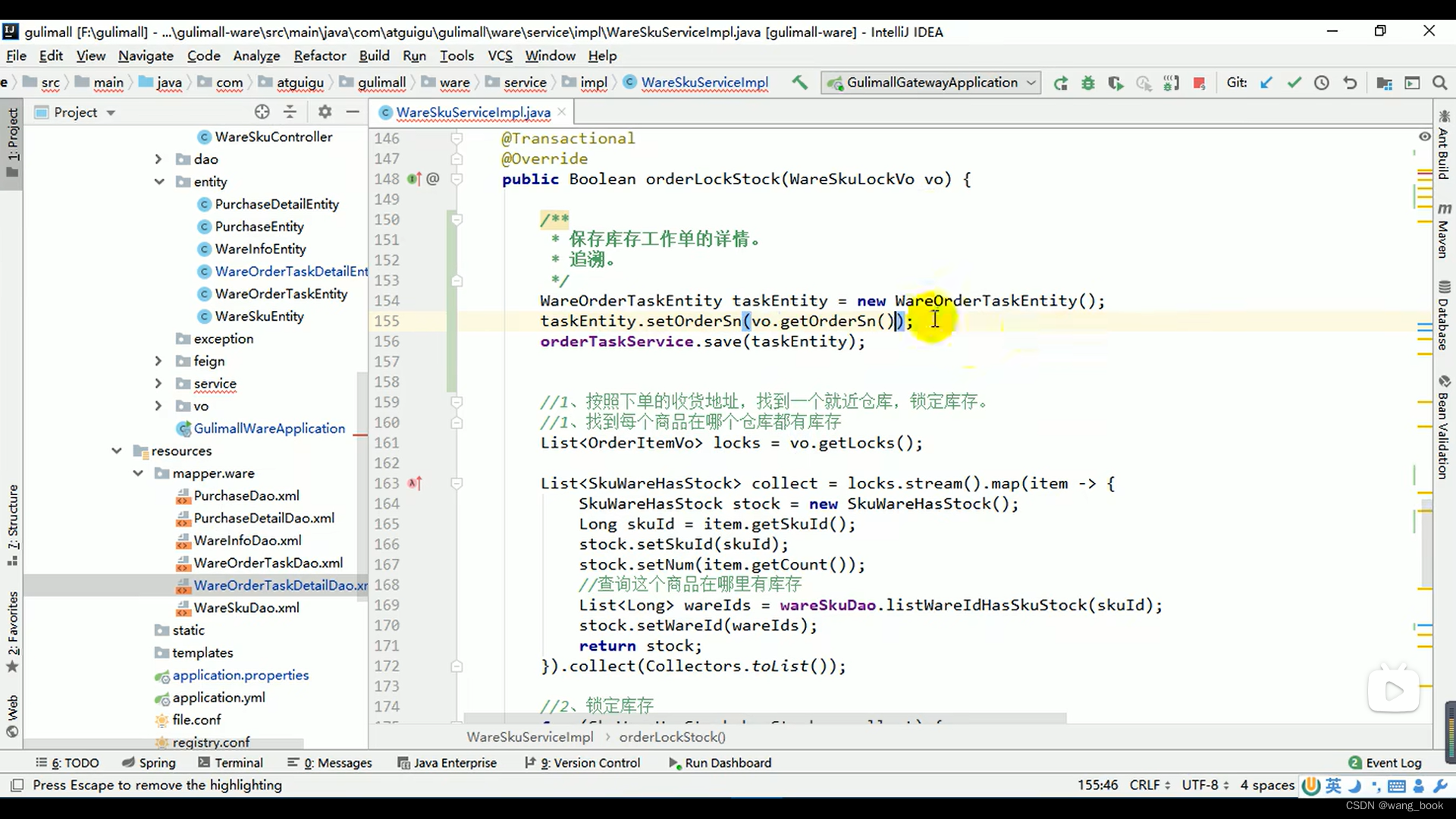Open the Structure side panel

pyautogui.click(x=13, y=525)
